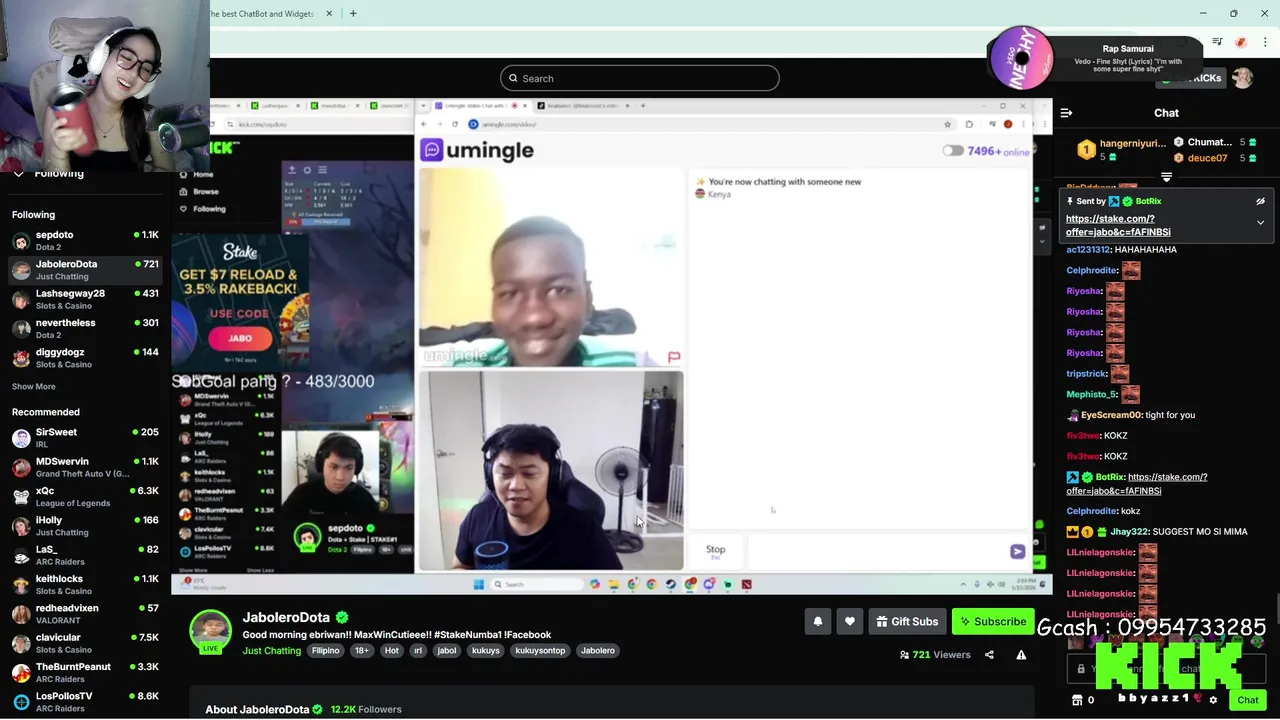Report stream with warning icon

(1021, 655)
